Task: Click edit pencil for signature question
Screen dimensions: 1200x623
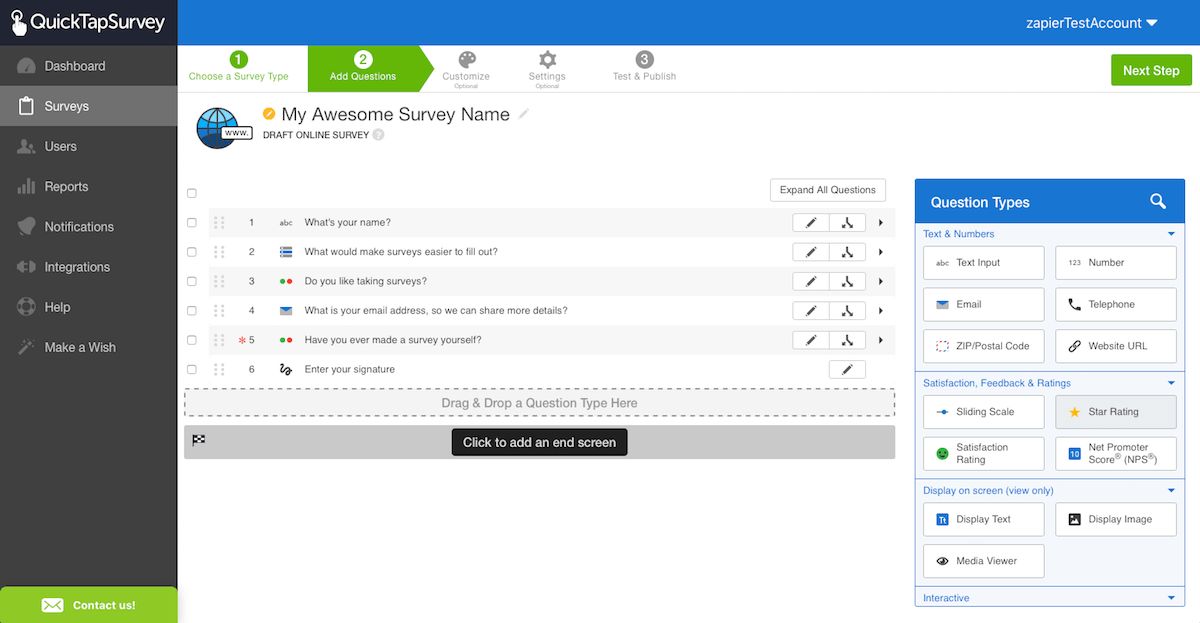Action: coord(847,370)
